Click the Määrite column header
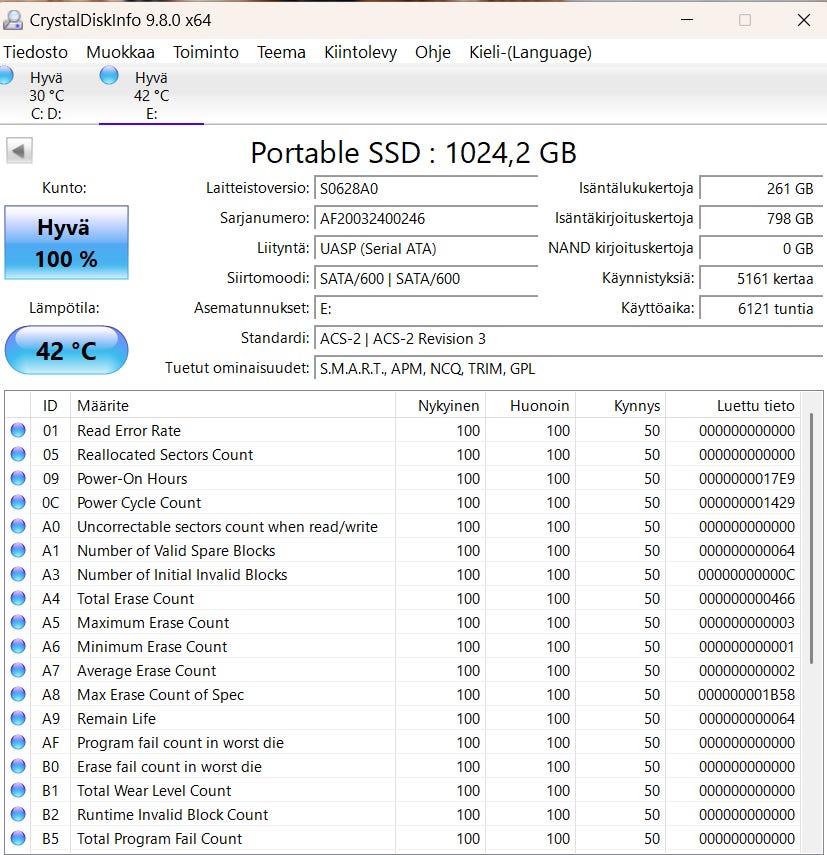The image size is (827, 855). pos(233,406)
